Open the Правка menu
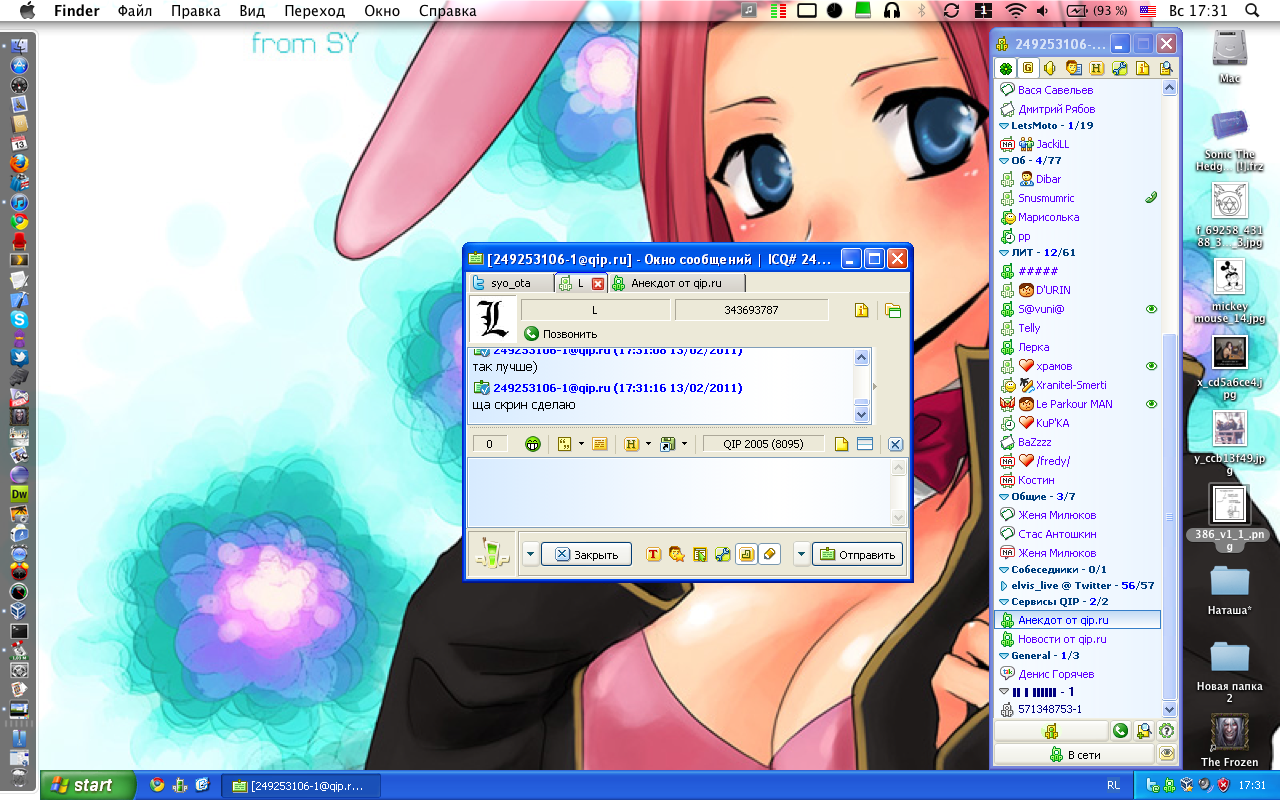 196,11
